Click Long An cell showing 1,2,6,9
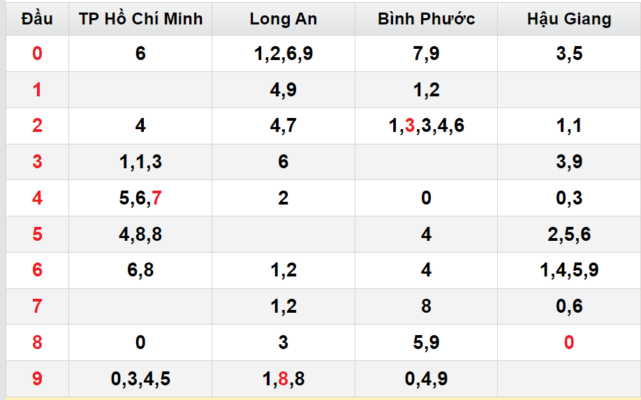The height and width of the screenshot is (400, 641). click(x=283, y=54)
